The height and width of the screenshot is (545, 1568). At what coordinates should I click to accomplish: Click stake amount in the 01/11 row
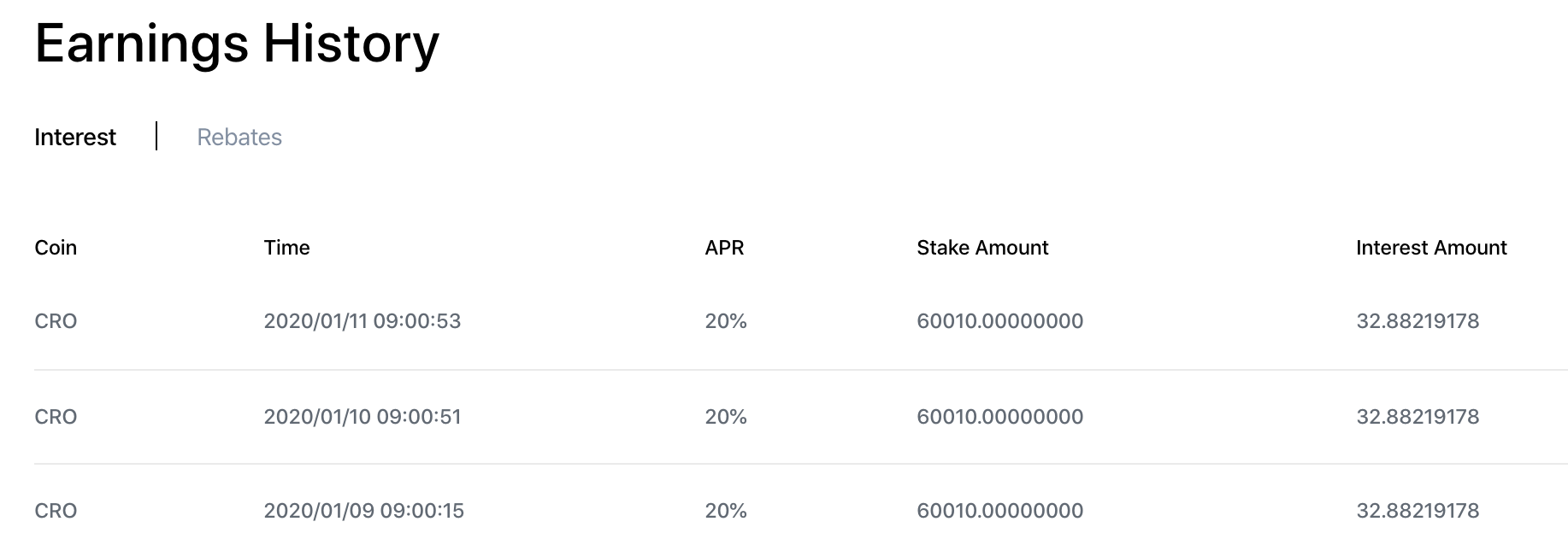point(1000,321)
